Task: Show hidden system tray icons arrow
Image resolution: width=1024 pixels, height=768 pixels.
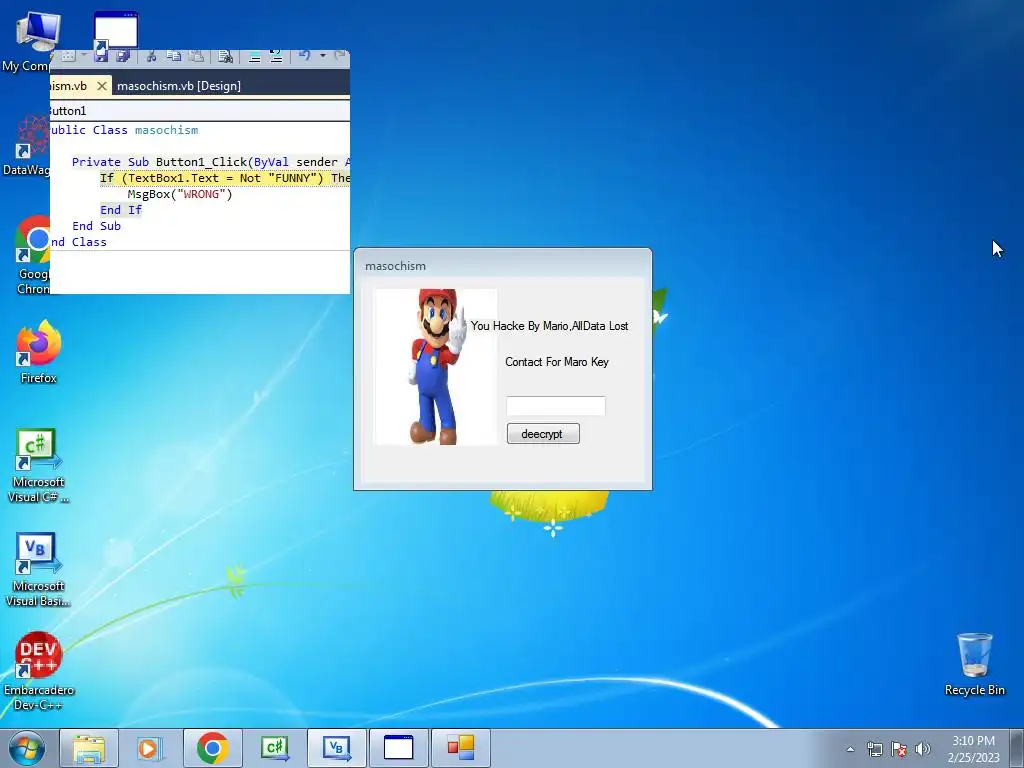Action: pos(850,749)
